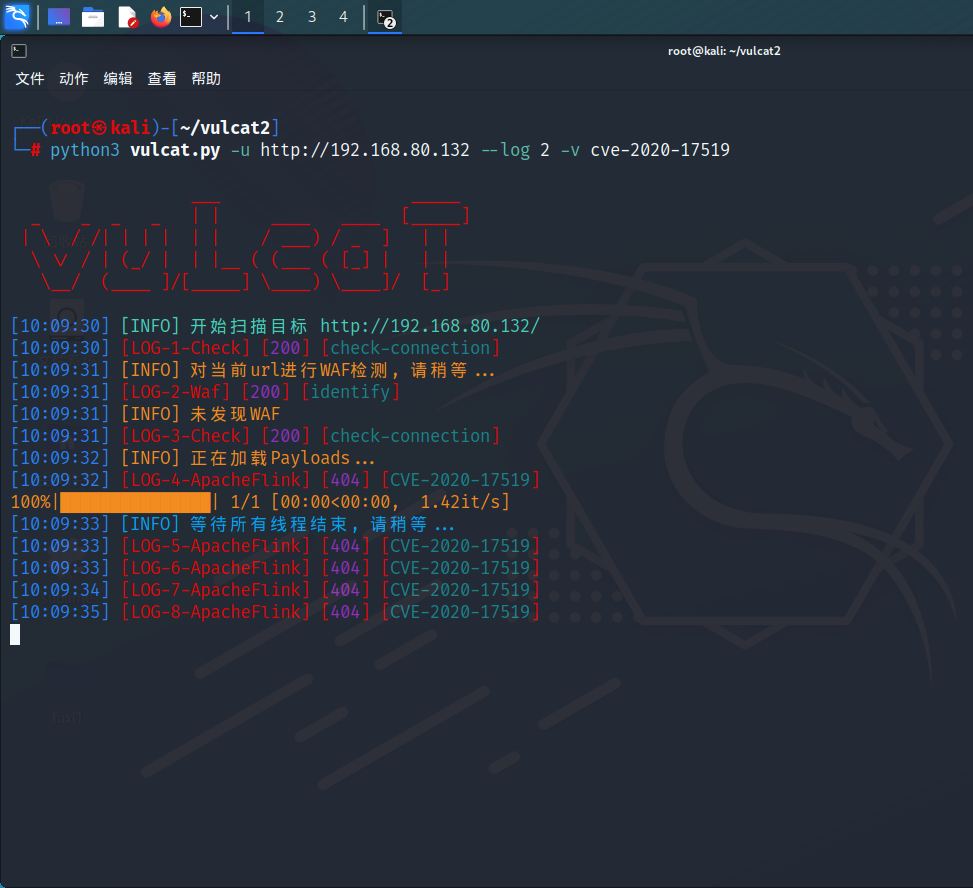Click the terminal window title bar icon
This screenshot has height=888, width=973.
pyautogui.click(x=19, y=50)
